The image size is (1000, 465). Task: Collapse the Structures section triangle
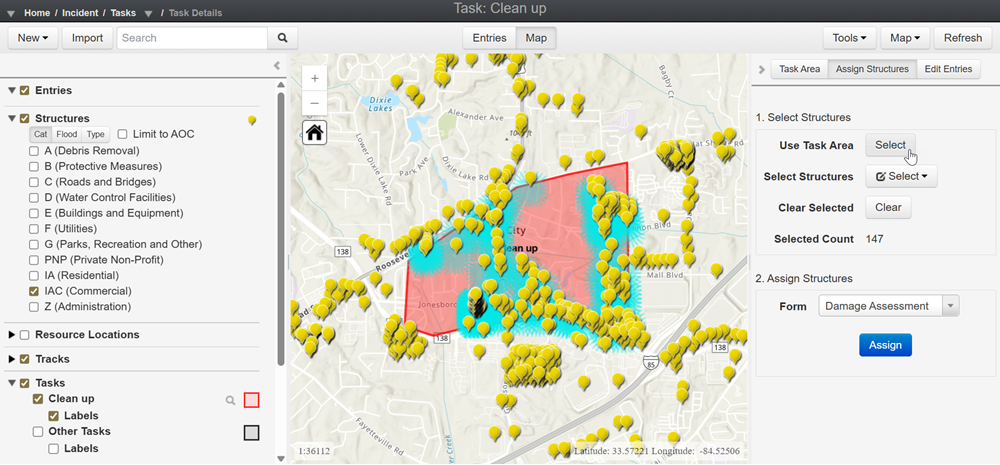point(11,119)
